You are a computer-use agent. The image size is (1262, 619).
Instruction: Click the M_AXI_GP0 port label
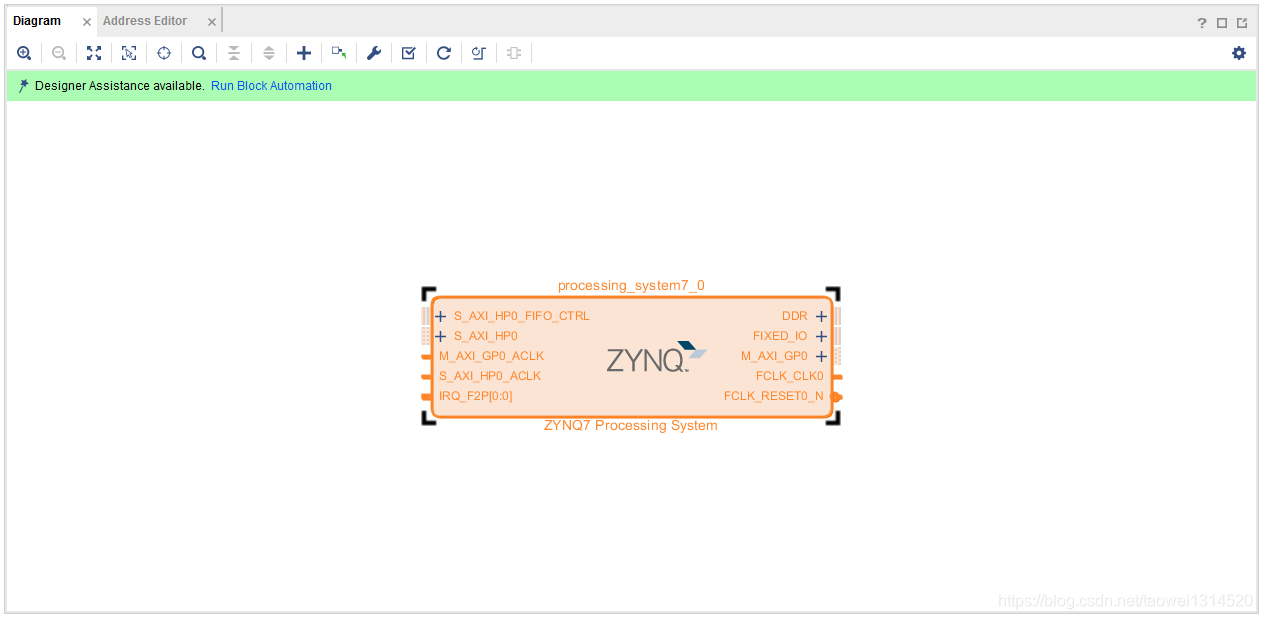pos(774,356)
